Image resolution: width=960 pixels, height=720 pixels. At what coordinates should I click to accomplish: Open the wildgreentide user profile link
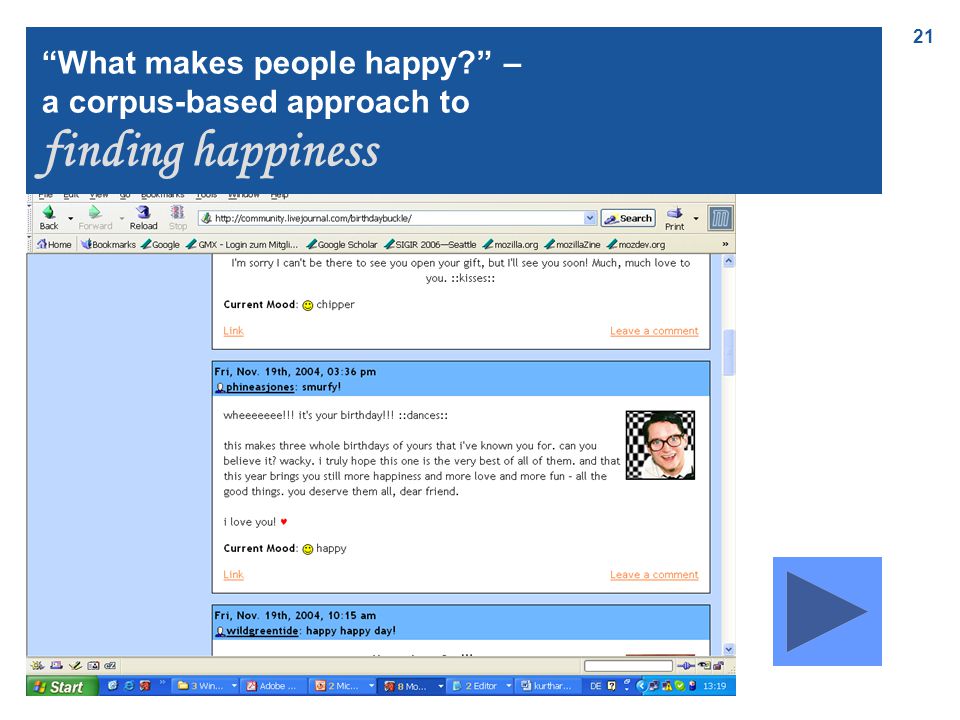click(262, 631)
